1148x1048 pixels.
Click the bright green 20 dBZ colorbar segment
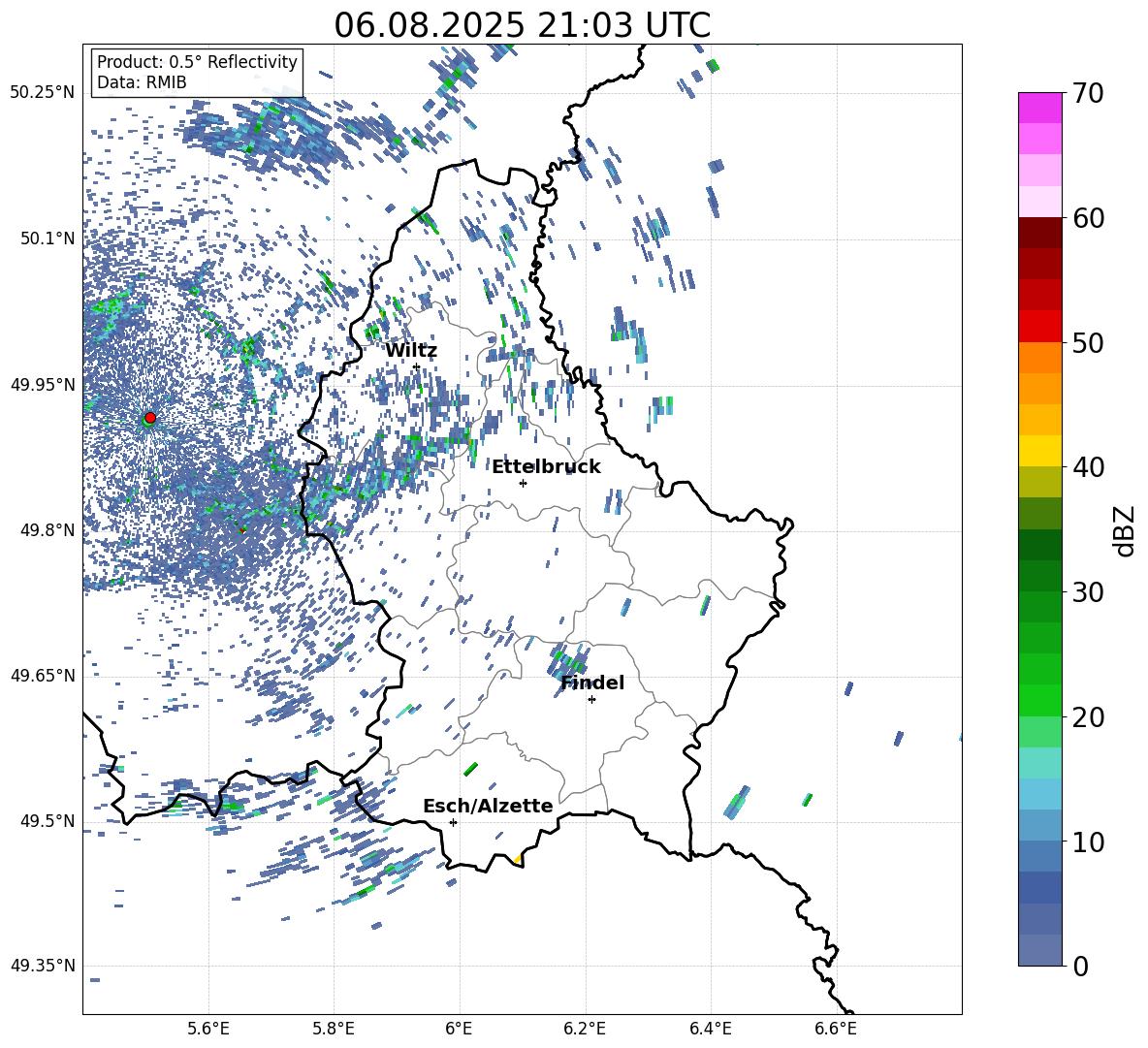pyautogui.click(x=1040, y=700)
